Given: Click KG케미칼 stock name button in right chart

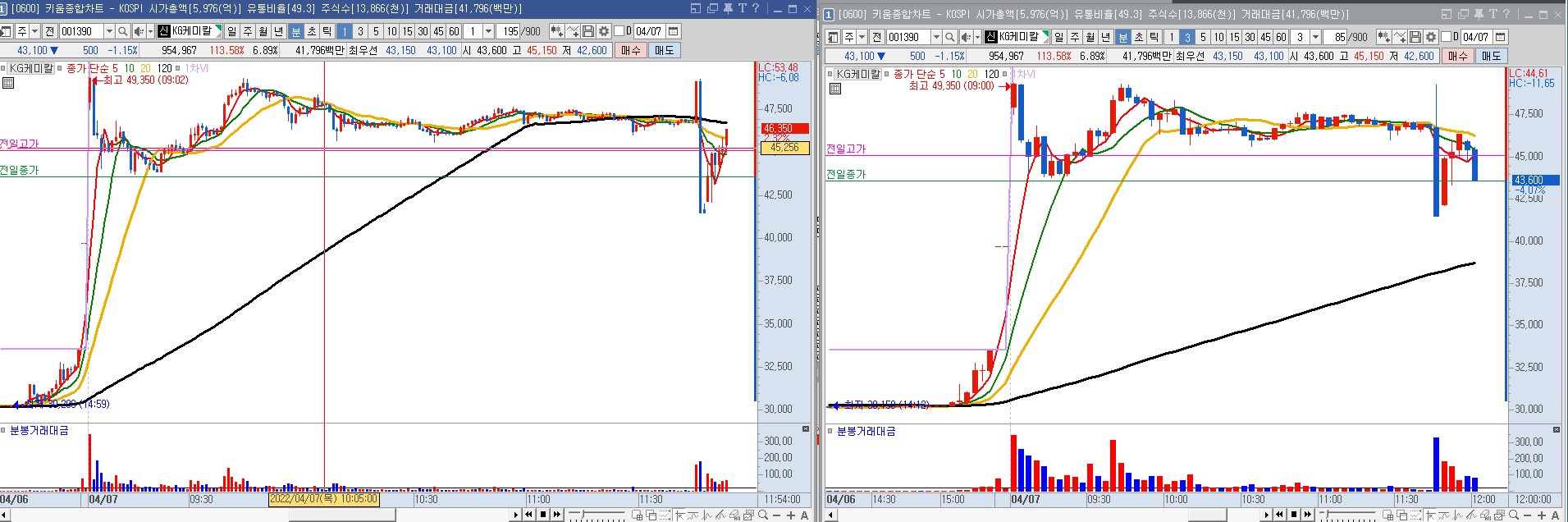Looking at the screenshot, I should pos(1016,37).
